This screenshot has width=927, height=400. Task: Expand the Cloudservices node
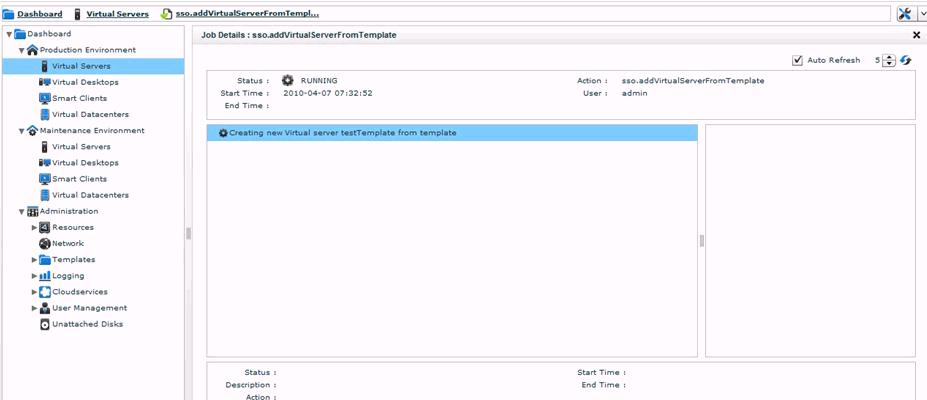pyautogui.click(x=34, y=292)
